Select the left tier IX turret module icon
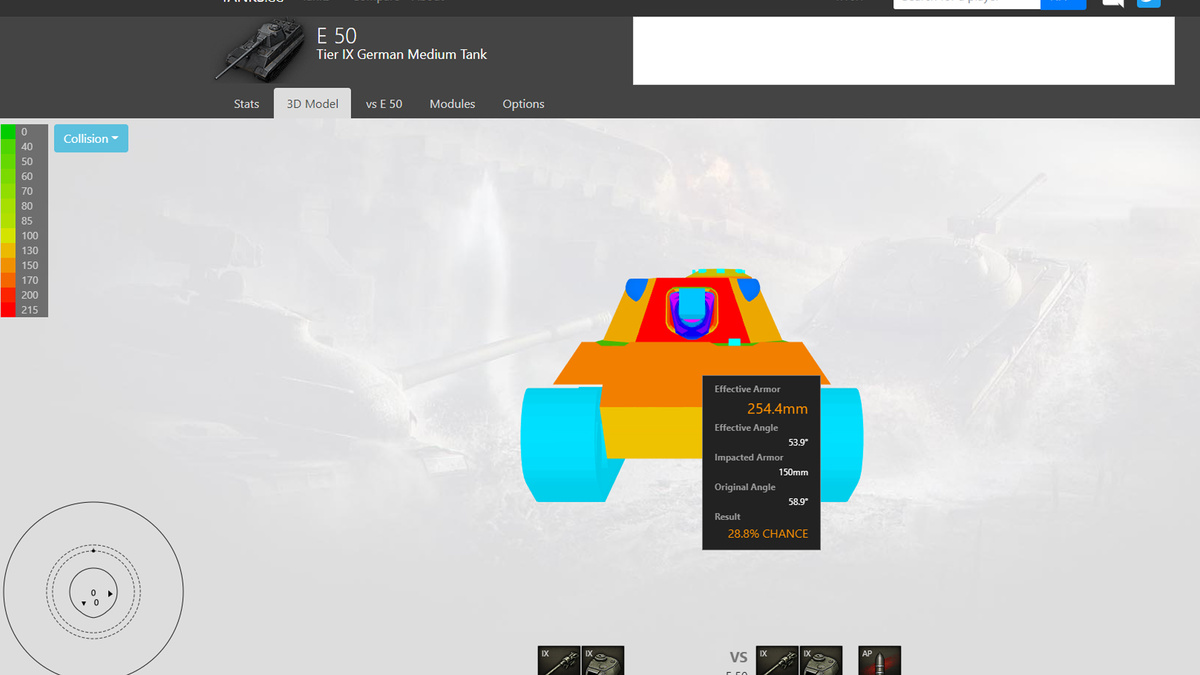 pyautogui.click(x=603, y=660)
